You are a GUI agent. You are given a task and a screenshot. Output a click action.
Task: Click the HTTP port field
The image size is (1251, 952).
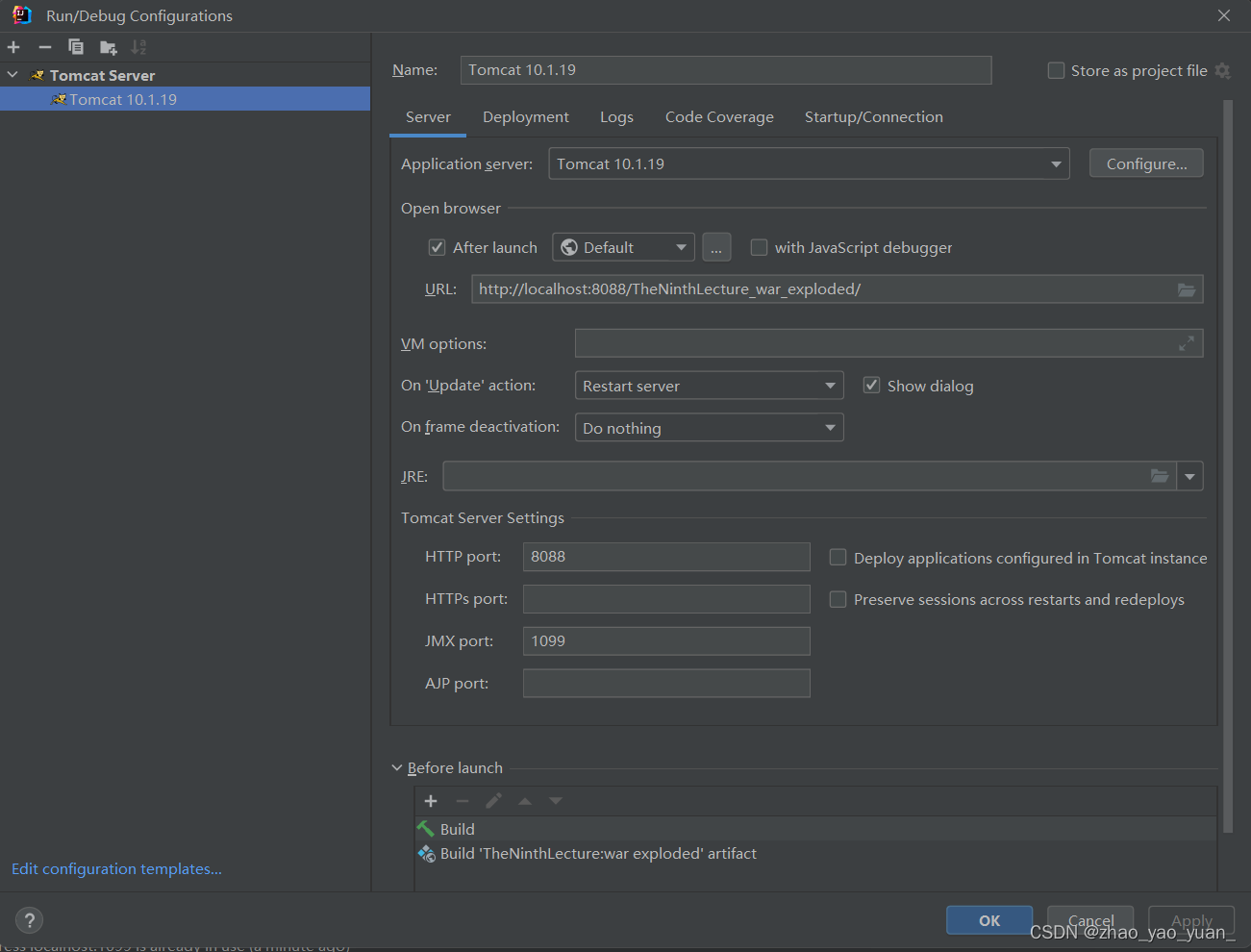coord(666,557)
